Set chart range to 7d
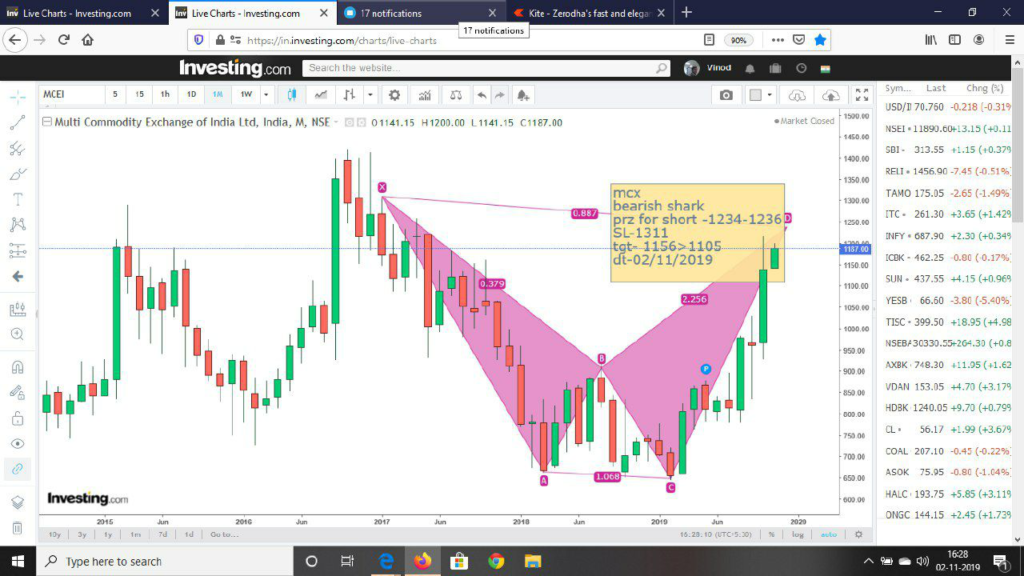The width and height of the screenshot is (1024, 576). click(163, 534)
